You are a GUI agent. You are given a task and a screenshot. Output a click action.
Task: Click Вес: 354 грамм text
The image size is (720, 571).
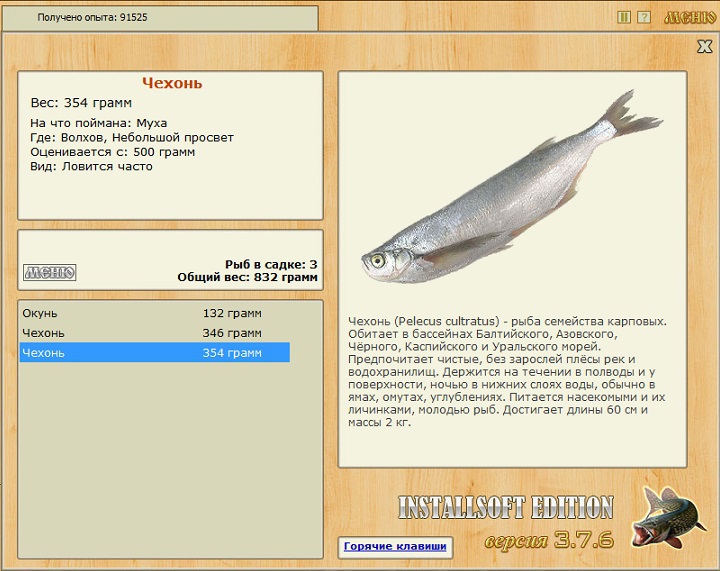tap(81, 102)
